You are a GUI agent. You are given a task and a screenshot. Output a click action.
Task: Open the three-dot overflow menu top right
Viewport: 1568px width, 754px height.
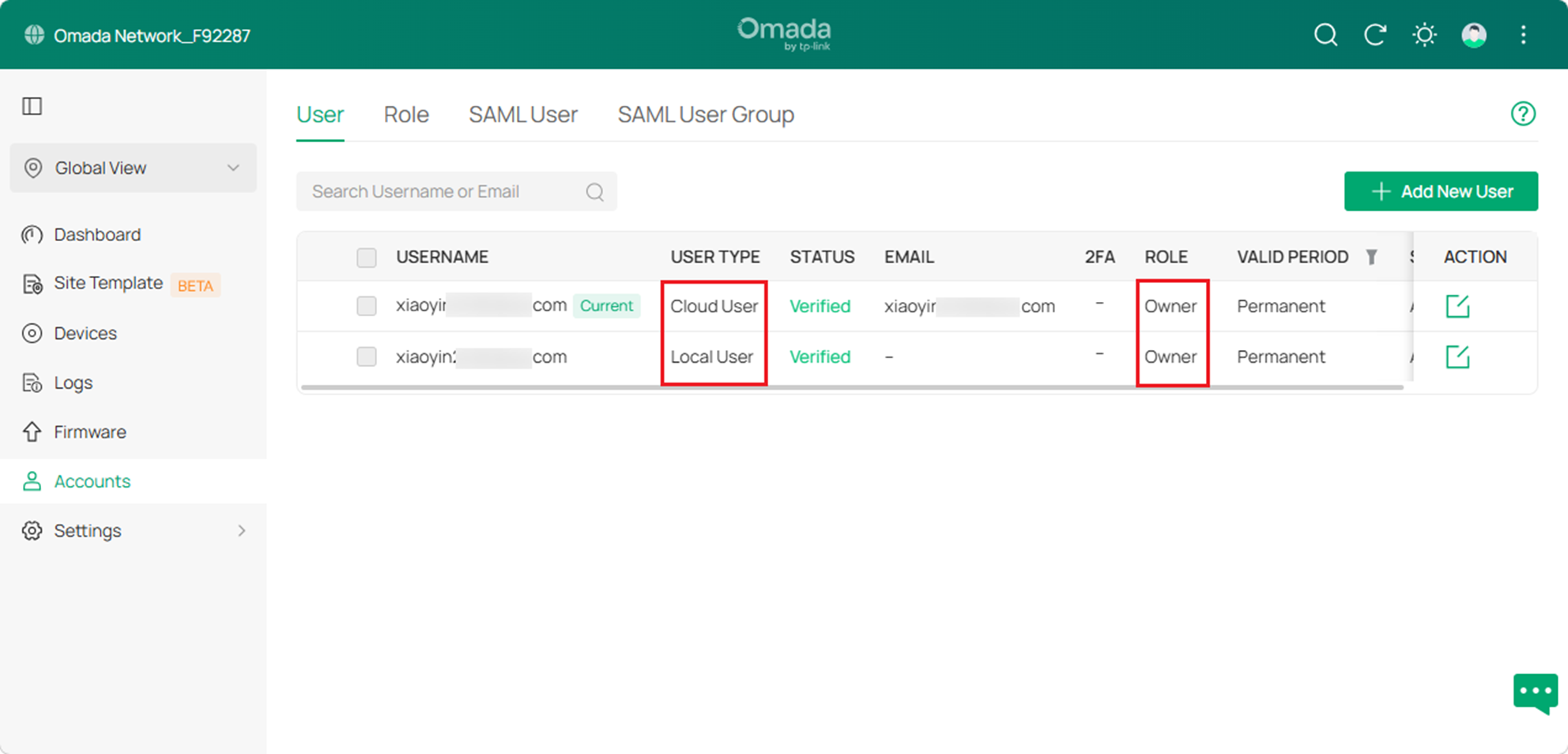pos(1523,35)
